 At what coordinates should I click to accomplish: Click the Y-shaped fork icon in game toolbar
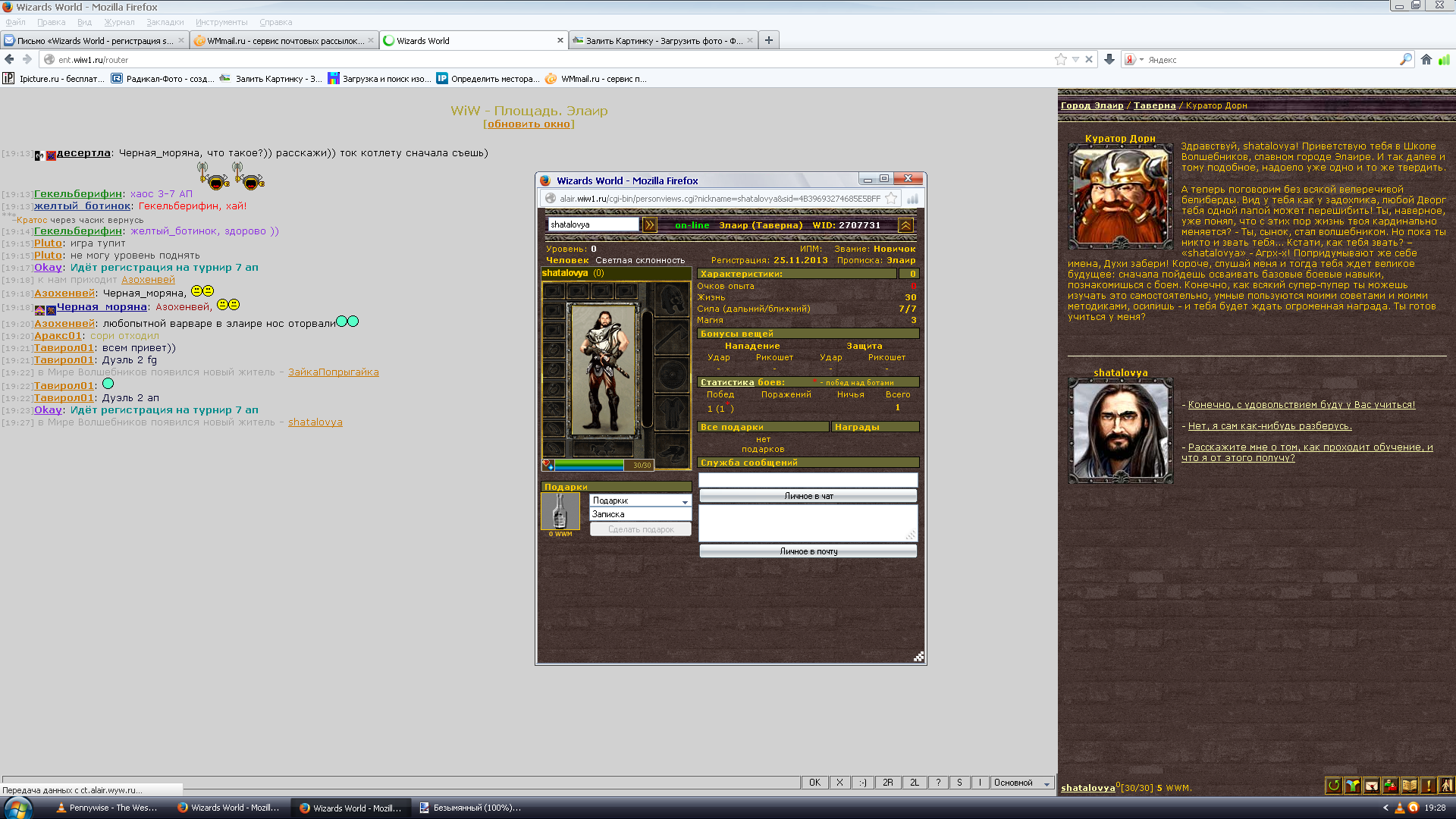click(x=1352, y=786)
